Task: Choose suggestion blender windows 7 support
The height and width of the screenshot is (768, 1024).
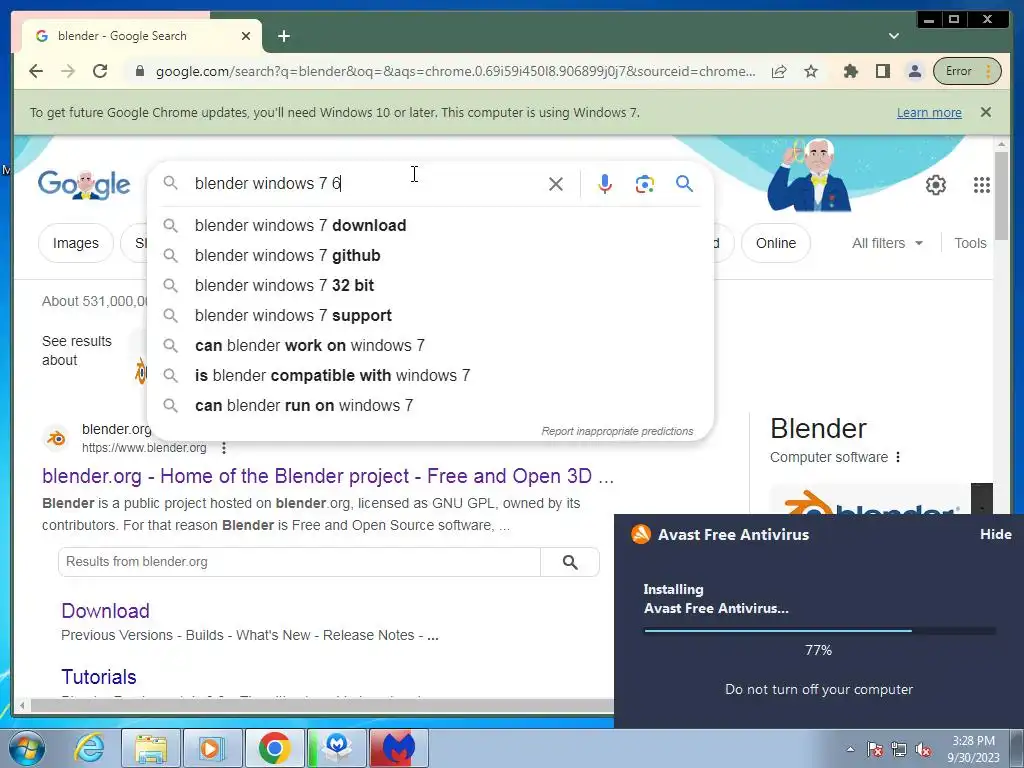Action: pos(431,315)
